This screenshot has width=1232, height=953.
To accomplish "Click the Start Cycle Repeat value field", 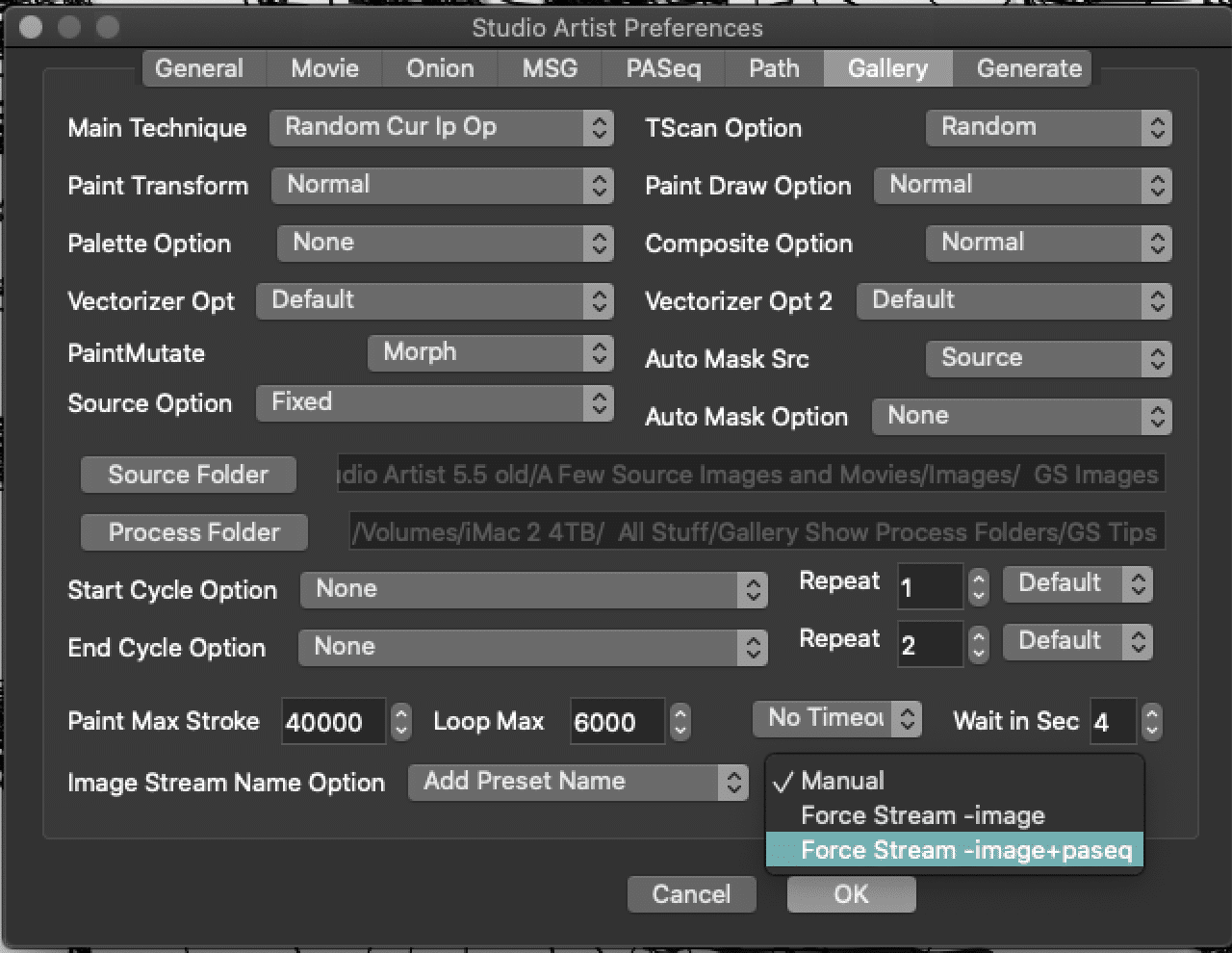I will tap(930, 587).
